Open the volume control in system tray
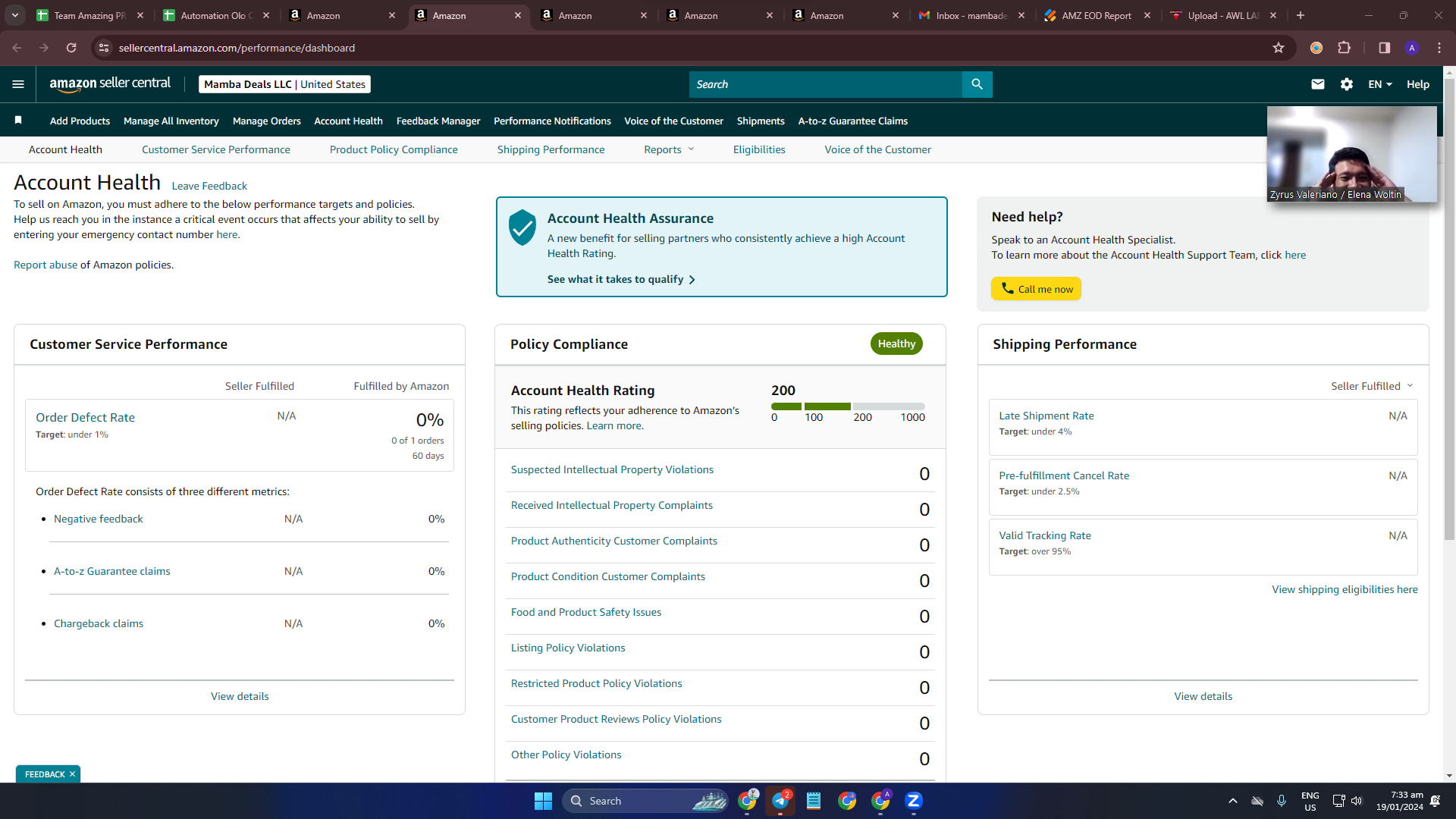 1357,801
